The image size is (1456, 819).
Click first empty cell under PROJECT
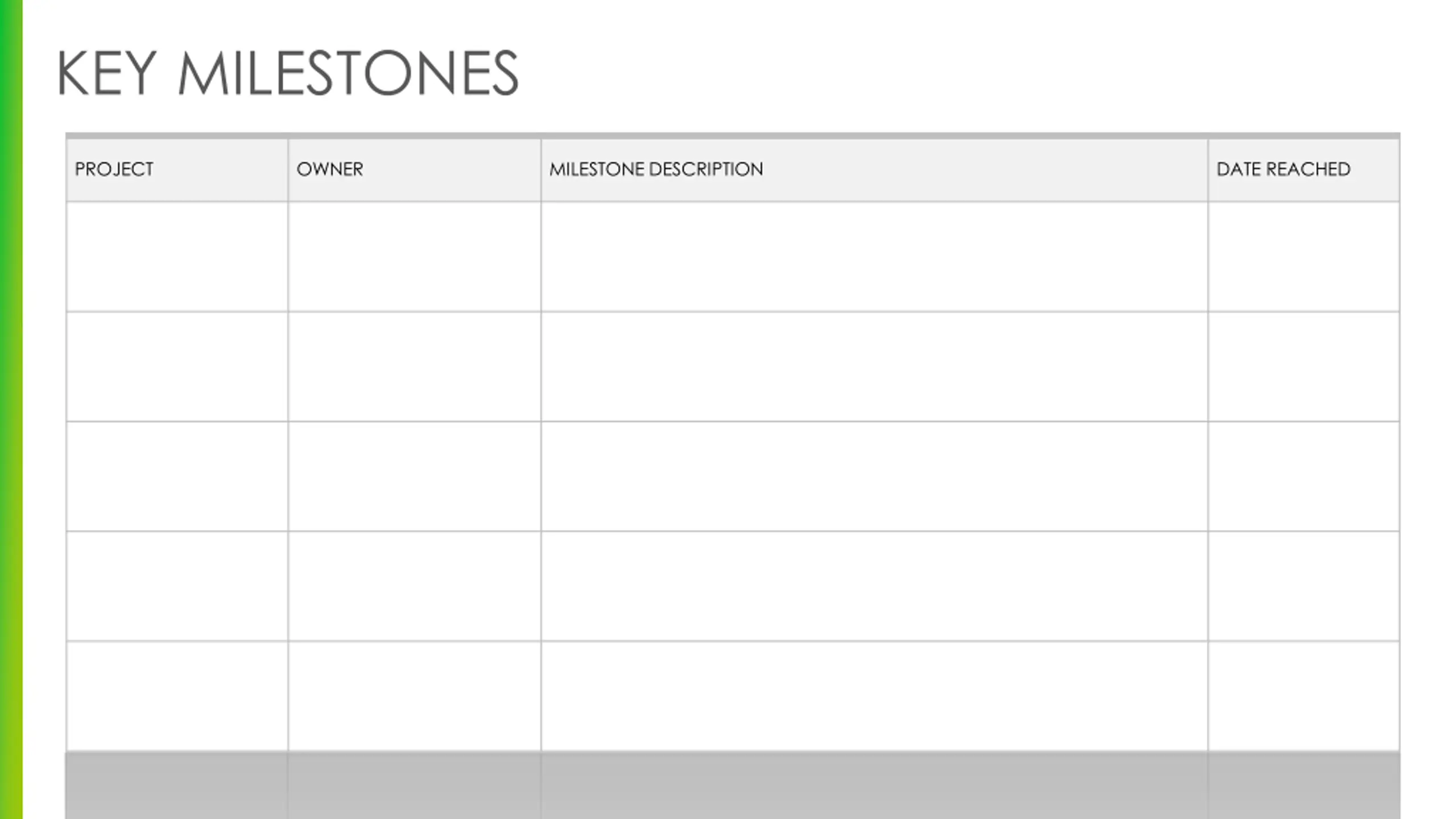point(177,257)
